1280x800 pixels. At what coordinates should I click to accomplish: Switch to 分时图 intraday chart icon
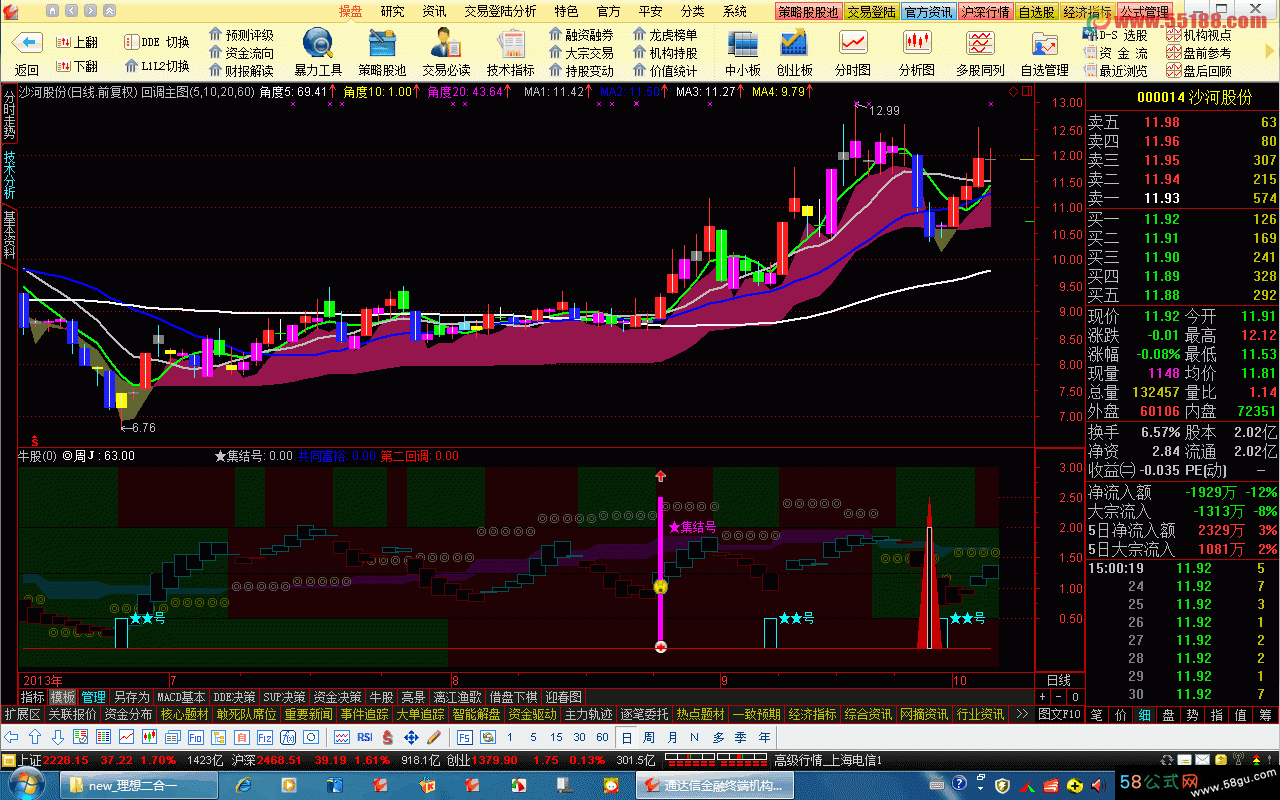tap(853, 44)
